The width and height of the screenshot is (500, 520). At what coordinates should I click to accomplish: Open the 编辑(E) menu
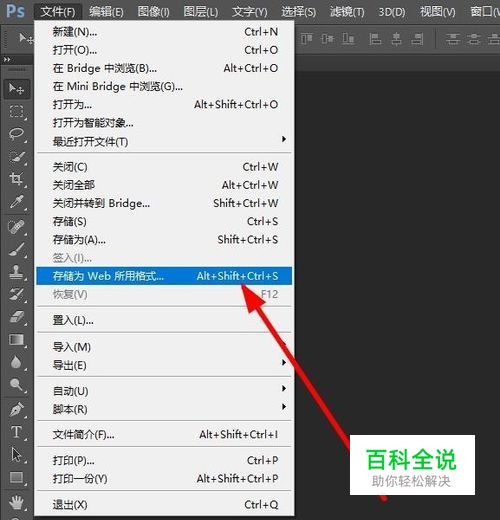coord(106,12)
